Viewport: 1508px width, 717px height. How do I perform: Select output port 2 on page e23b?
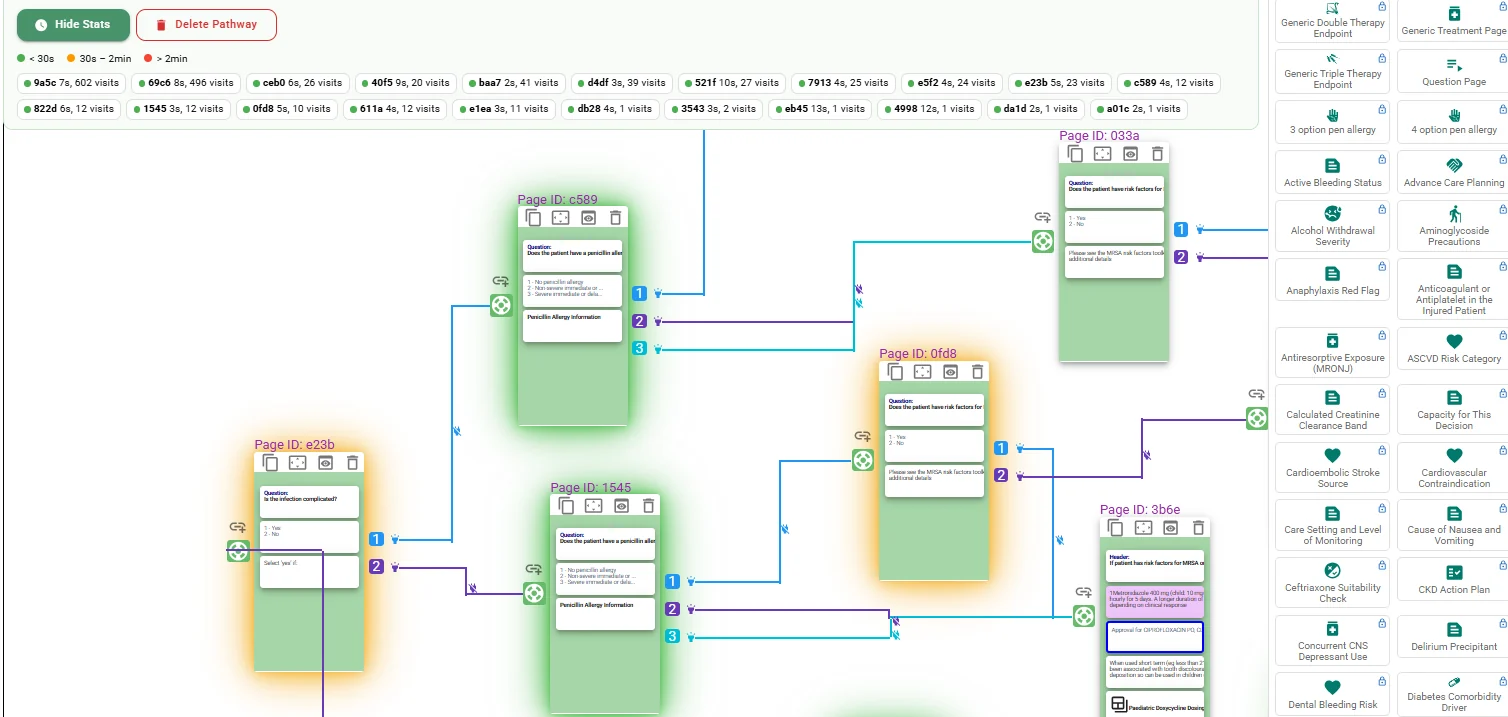pos(377,566)
